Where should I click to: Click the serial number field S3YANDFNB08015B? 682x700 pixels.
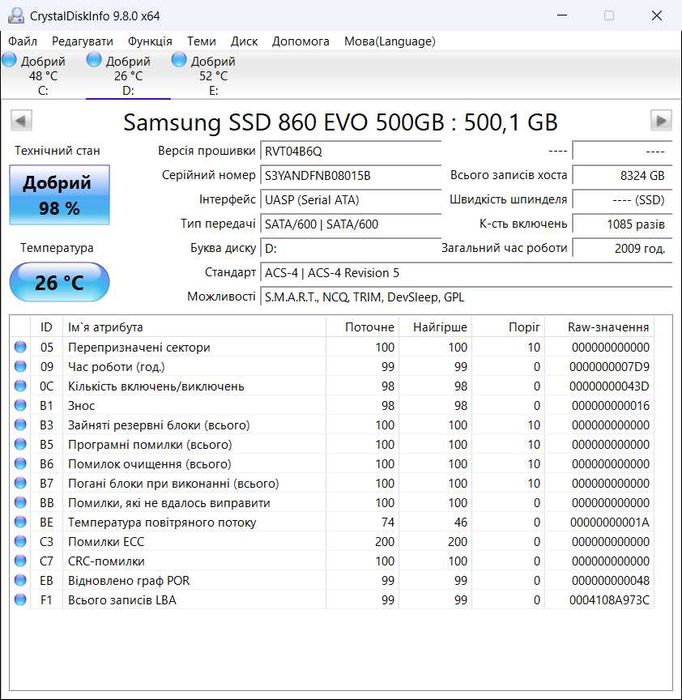point(351,175)
